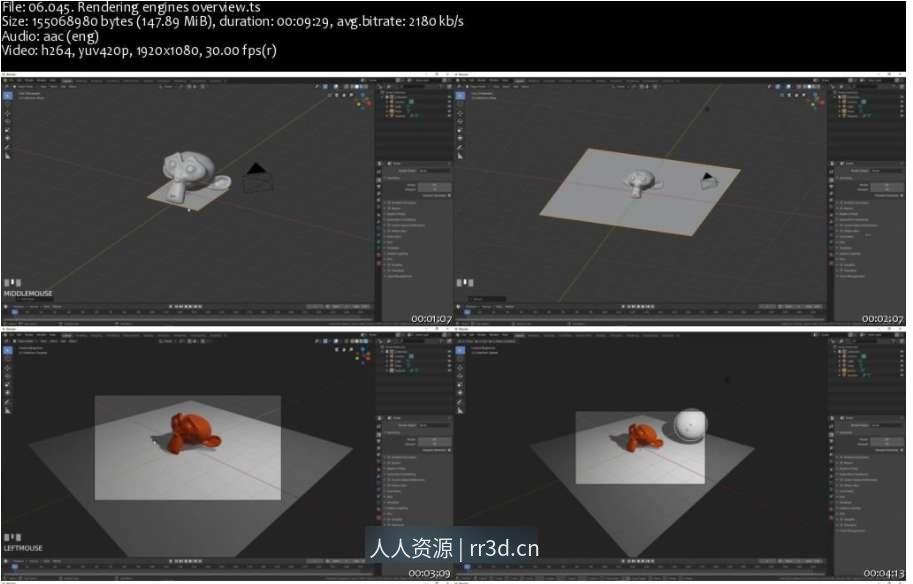
Task: Click blue Z axis gizmo dot, 00:01:07 frame
Action: click(x=363, y=96)
